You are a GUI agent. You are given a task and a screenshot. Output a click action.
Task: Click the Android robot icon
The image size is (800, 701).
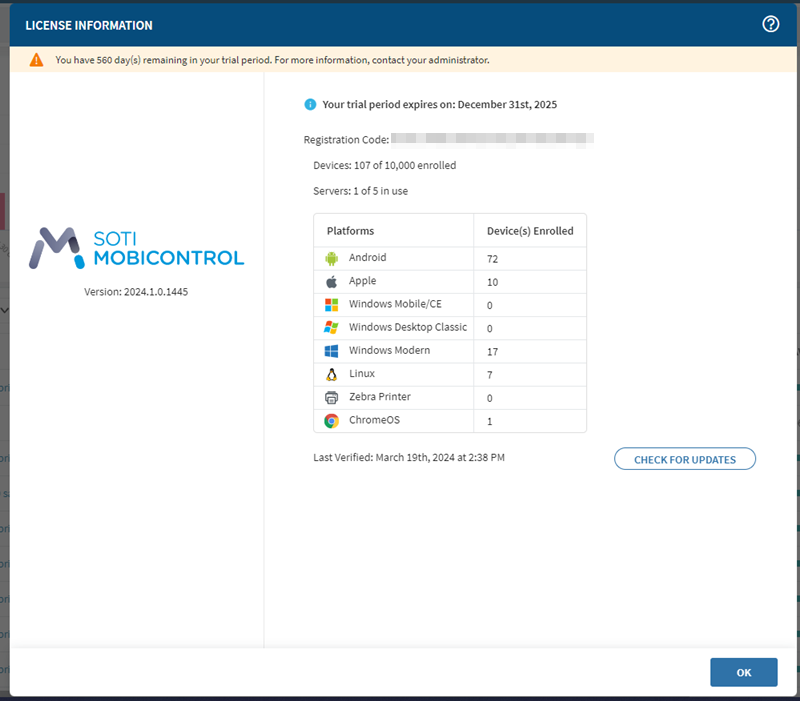[x=331, y=259]
